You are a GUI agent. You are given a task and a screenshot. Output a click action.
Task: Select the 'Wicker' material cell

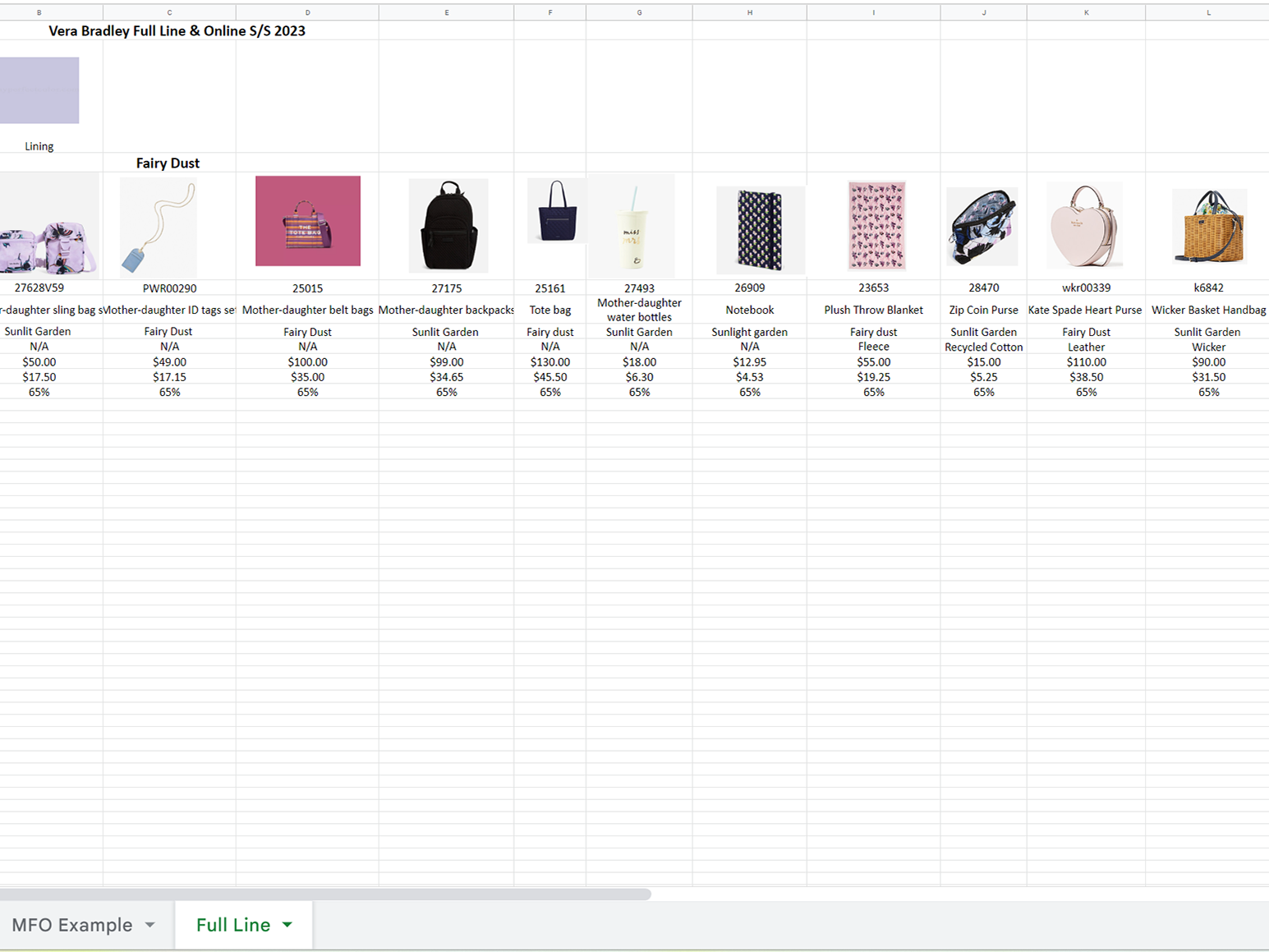(1208, 347)
